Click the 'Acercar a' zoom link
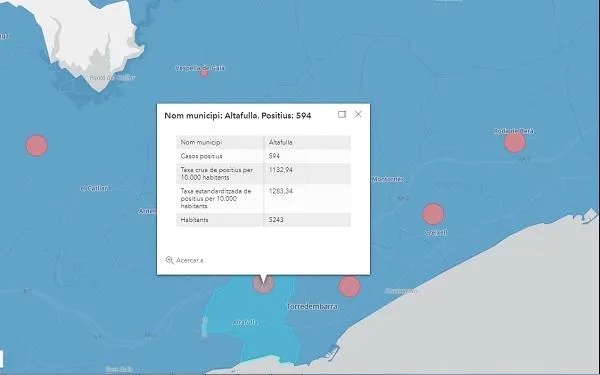The image size is (600, 375). 190,260
